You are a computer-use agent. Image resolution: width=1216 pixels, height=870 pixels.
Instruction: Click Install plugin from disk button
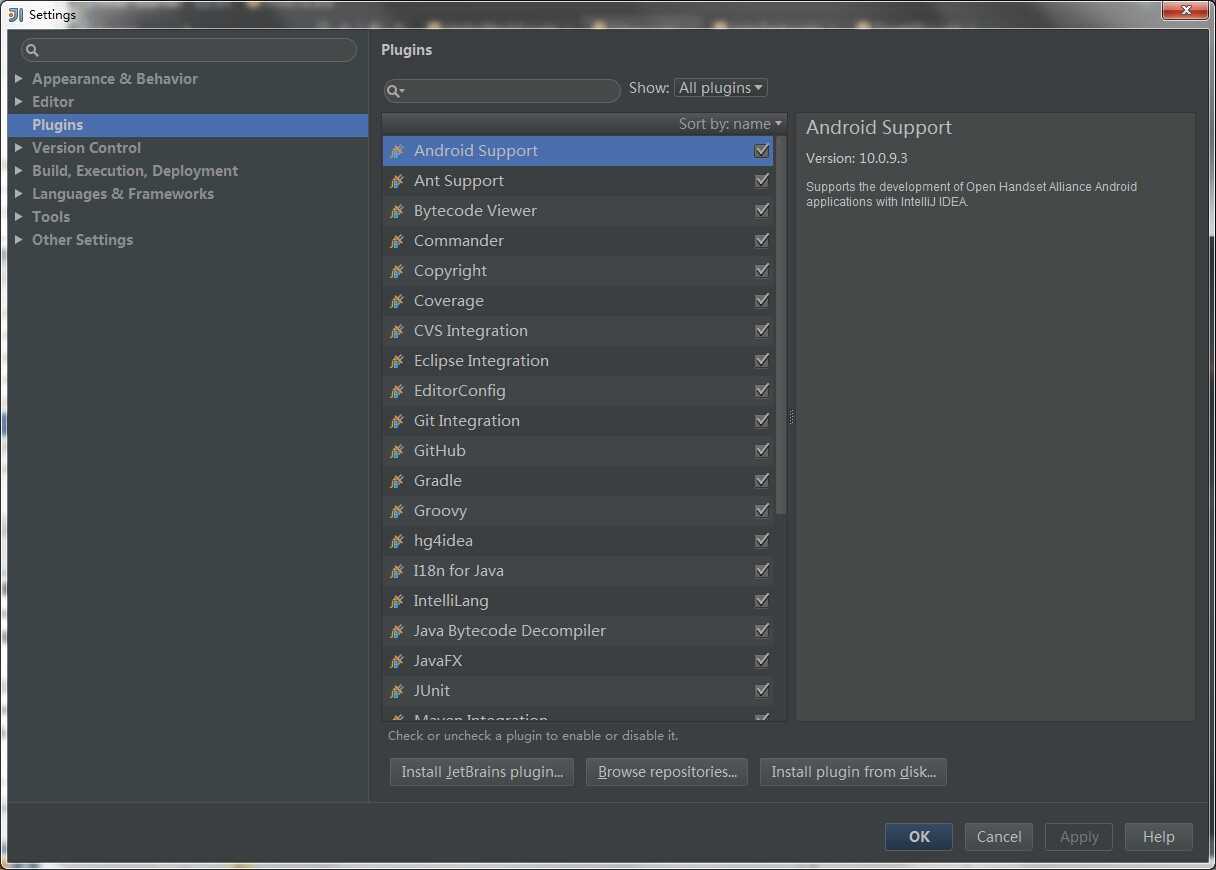coord(853,772)
